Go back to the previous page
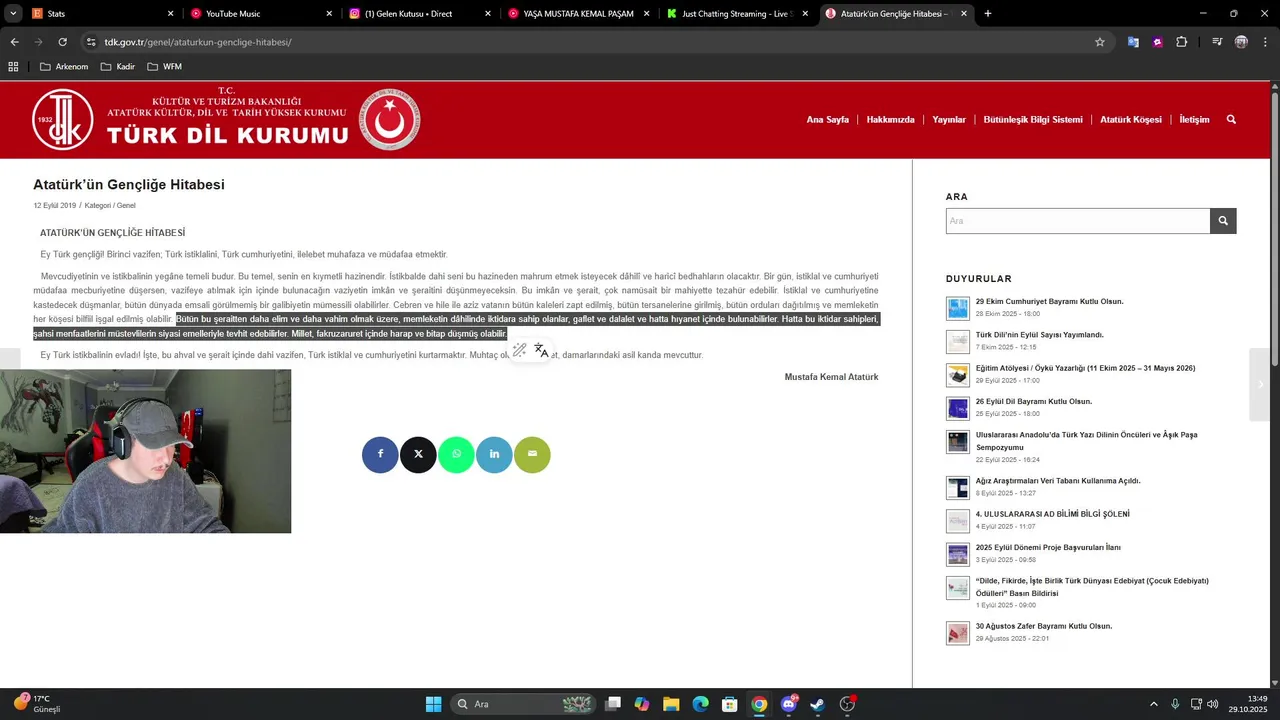 pyautogui.click(x=14, y=42)
